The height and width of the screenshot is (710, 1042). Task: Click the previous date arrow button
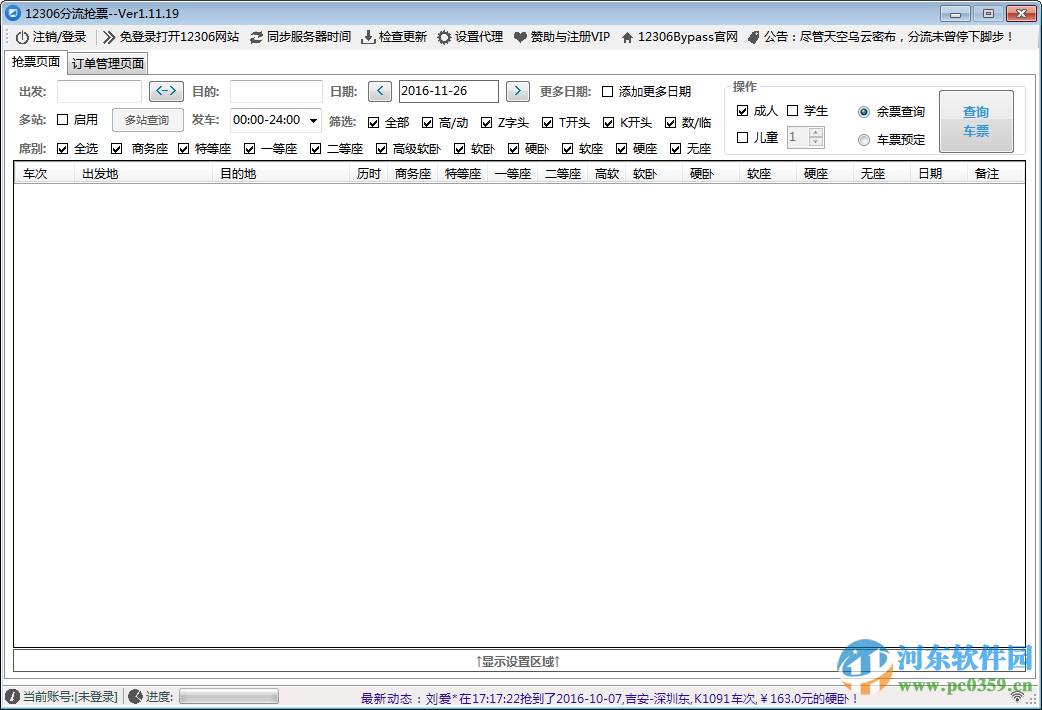[x=379, y=90]
